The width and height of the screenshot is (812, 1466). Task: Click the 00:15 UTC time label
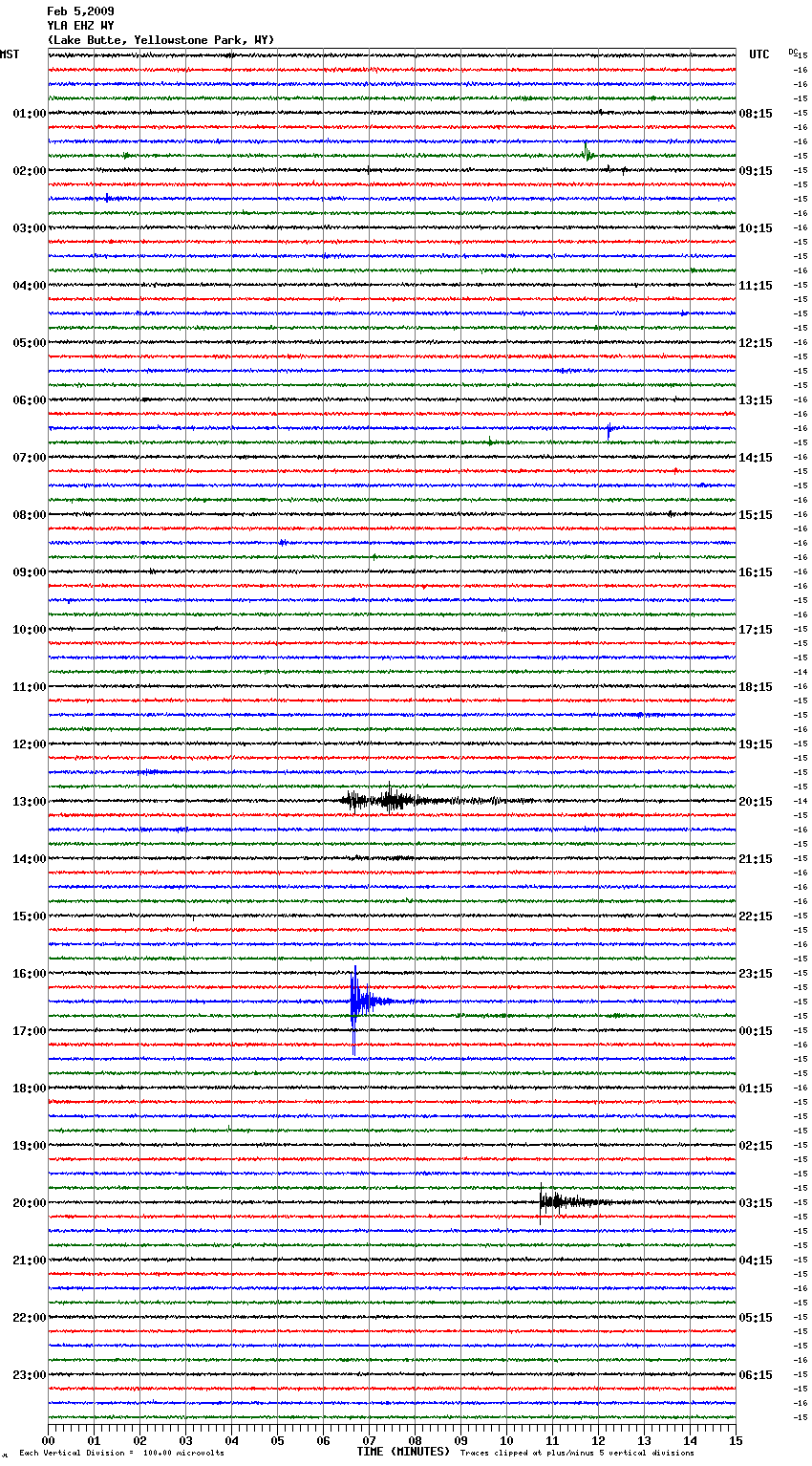point(756,1031)
